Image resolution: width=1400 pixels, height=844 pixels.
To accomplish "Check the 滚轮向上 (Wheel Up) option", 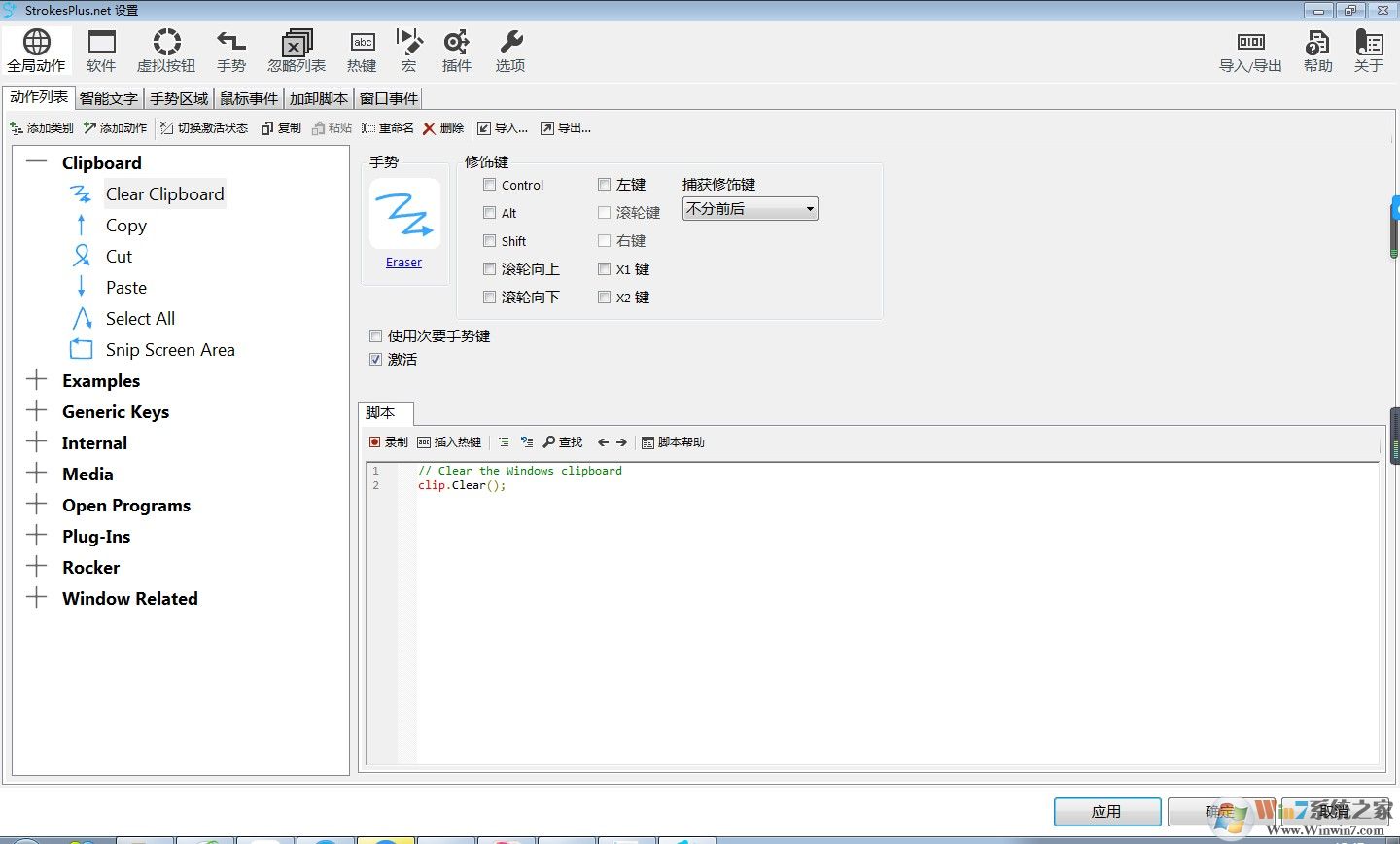I will click(489, 269).
